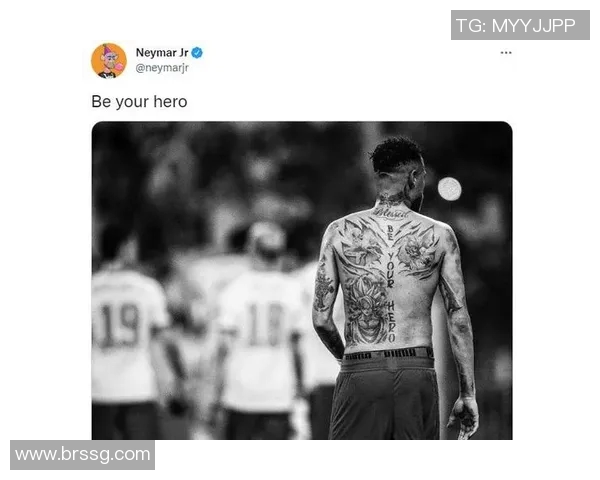Open the www.brssg.com watermark link
The image size is (600, 480).
tap(82, 455)
